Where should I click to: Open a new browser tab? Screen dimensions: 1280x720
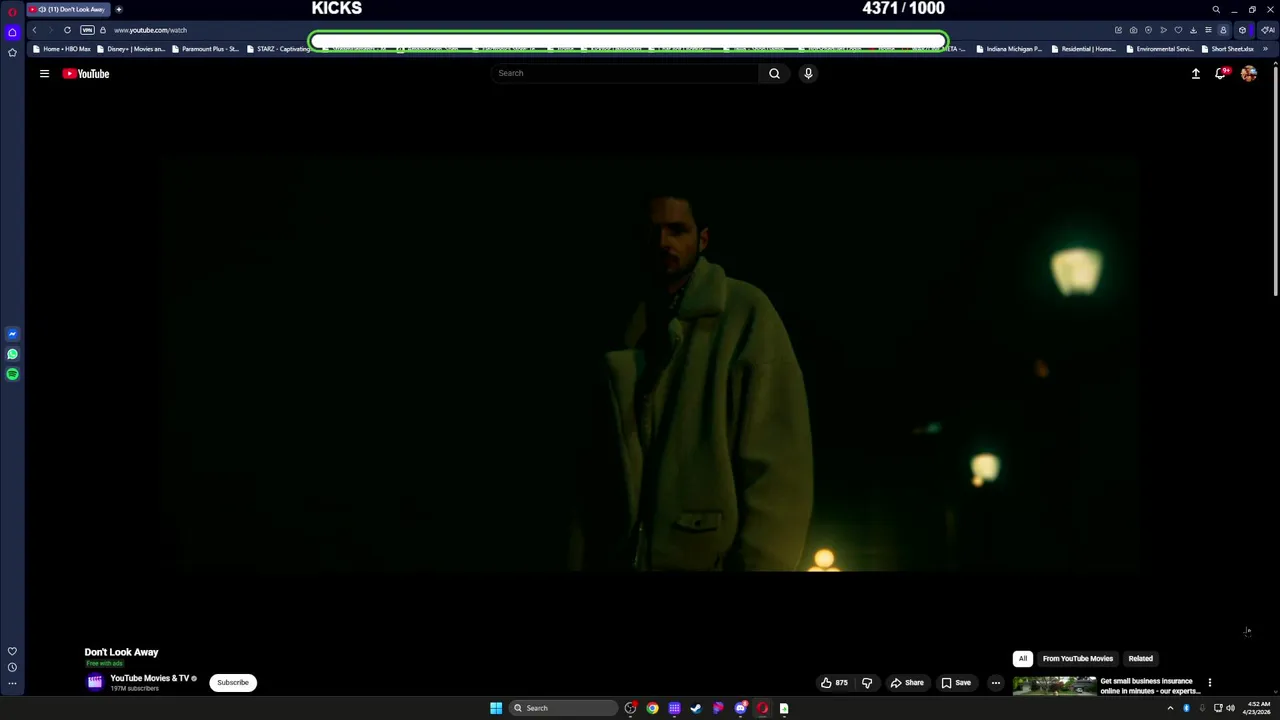[x=118, y=9]
